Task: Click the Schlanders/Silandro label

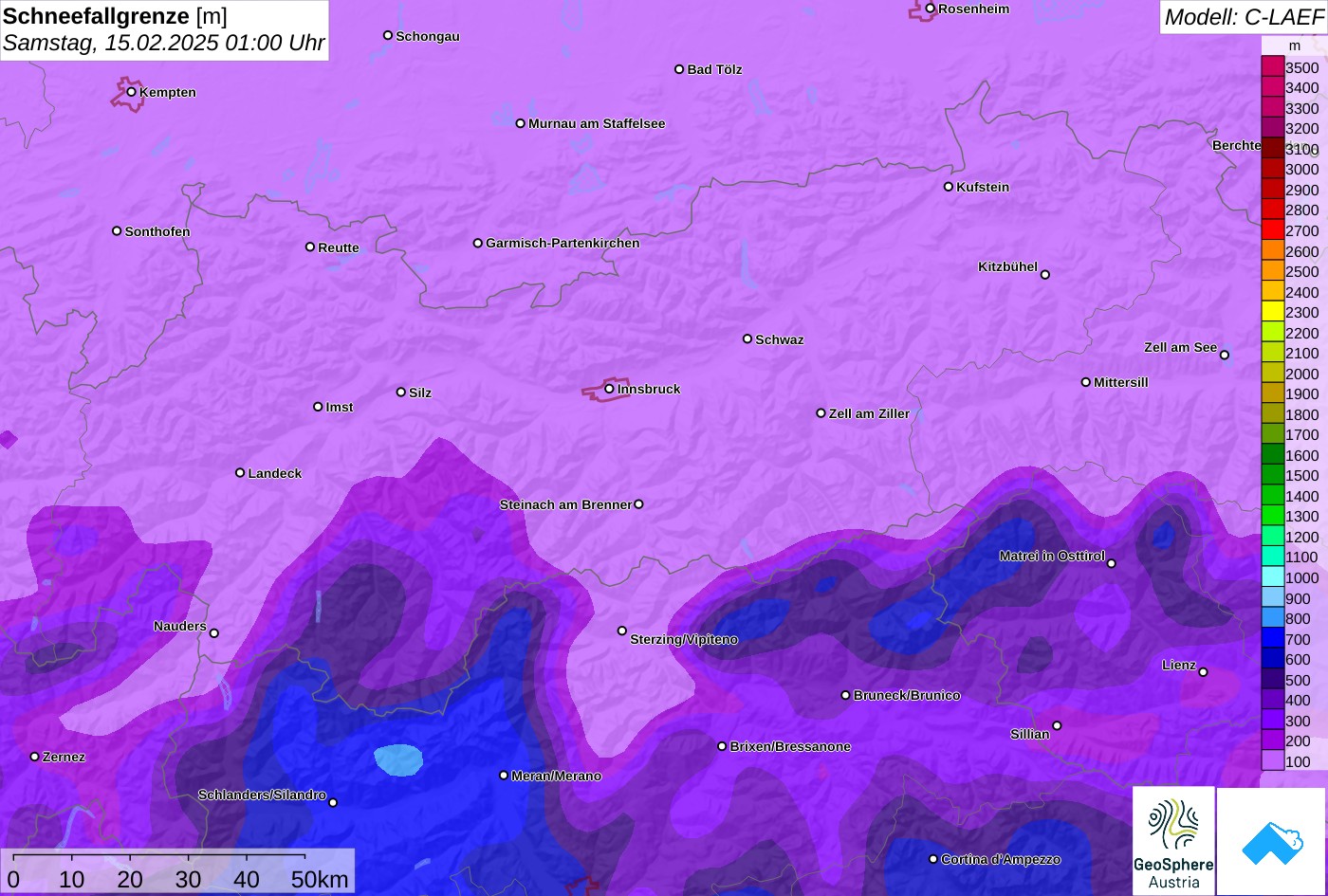Action: pos(262,795)
